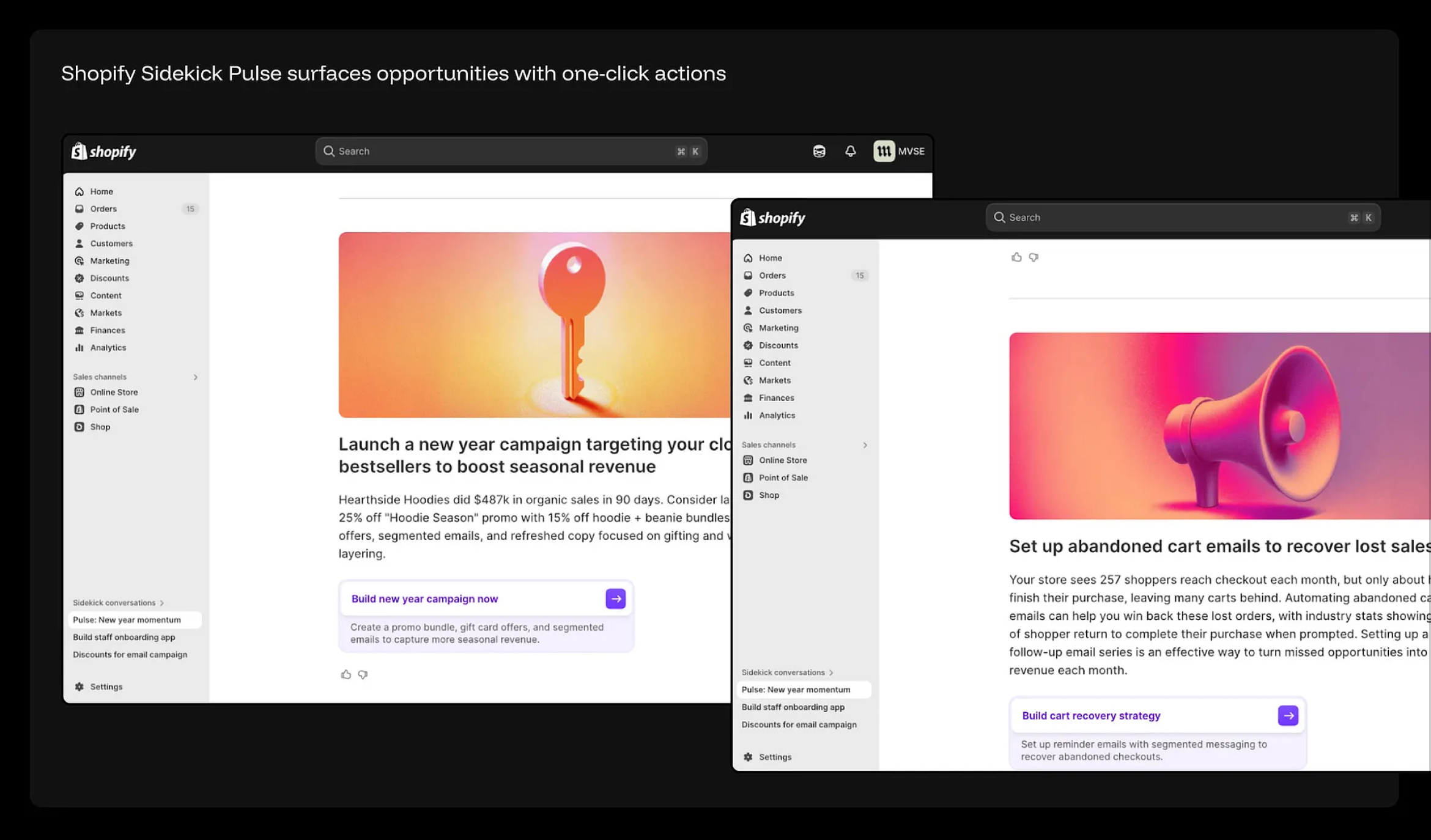The width and height of the screenshot is (1431, 840).
Task: Click the Orders icon in the front window
Action: point(748,276)
